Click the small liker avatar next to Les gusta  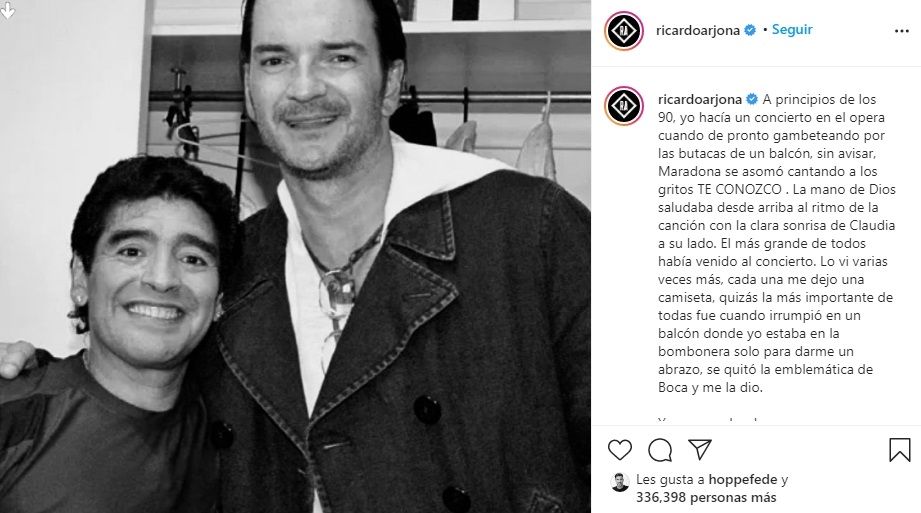[x=620, y=482]
